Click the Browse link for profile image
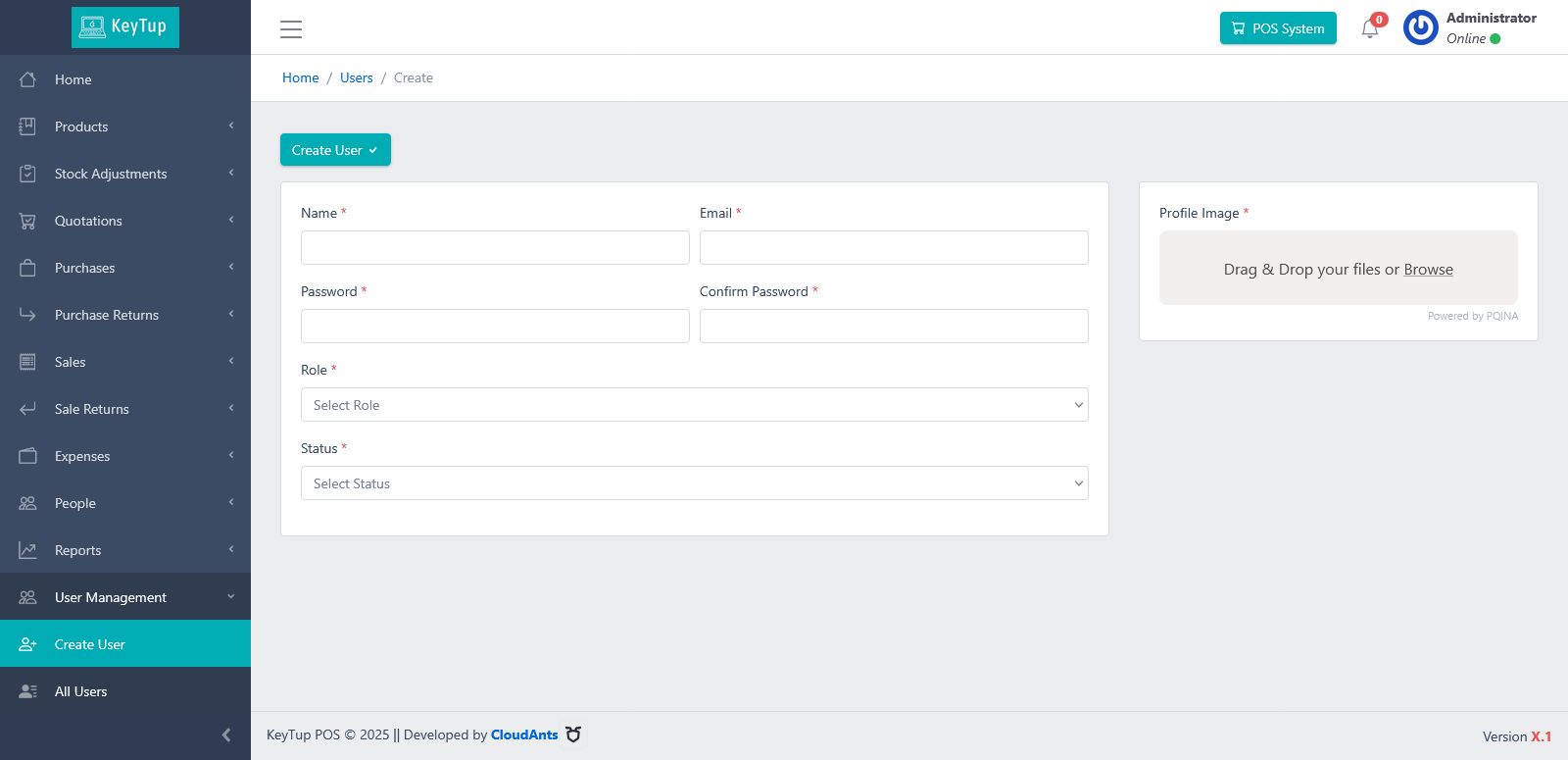 pos(1428,270)
